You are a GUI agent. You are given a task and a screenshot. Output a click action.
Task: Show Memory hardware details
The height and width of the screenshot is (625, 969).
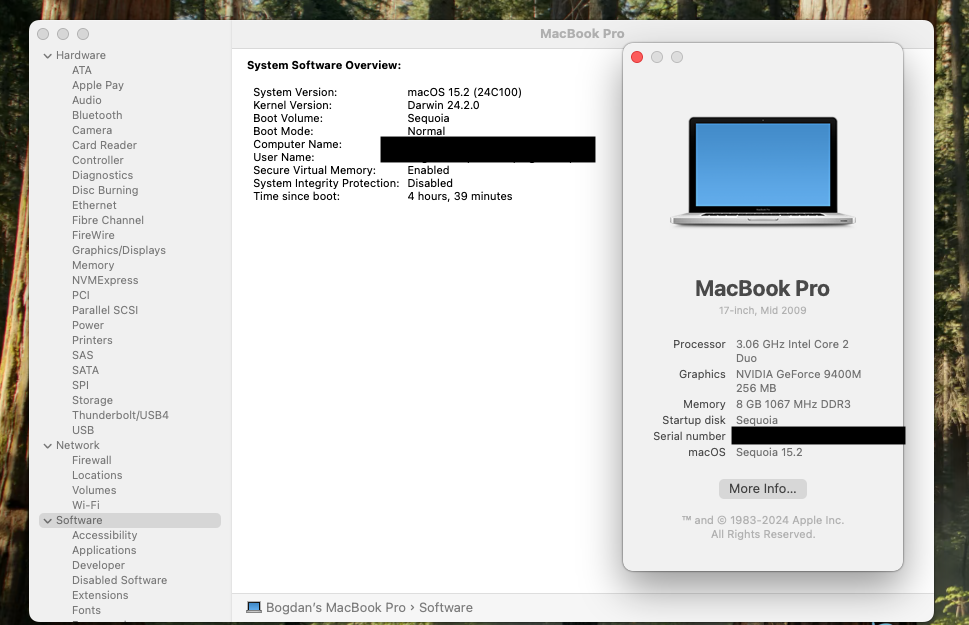(x=93, y=265)
